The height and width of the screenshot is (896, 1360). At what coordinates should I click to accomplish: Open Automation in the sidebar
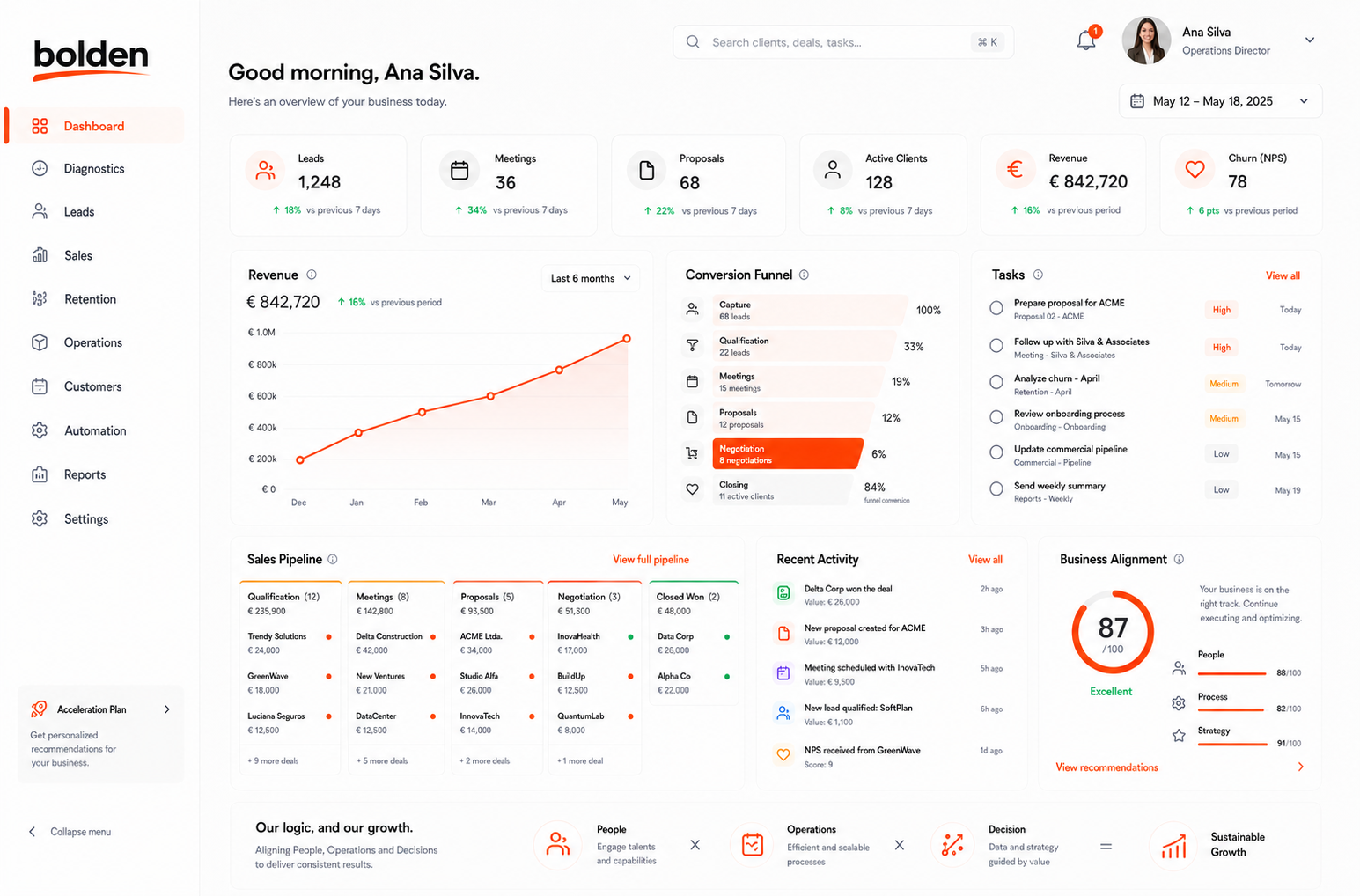94,431
